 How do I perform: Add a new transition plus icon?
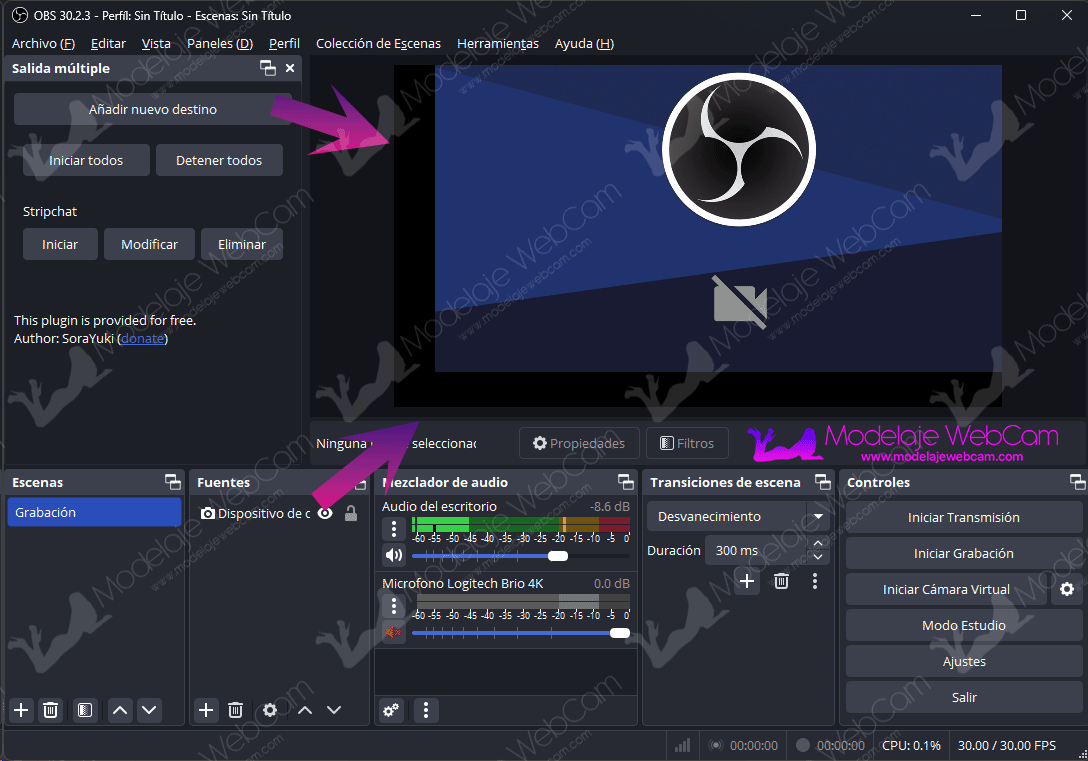click(747, 581)
